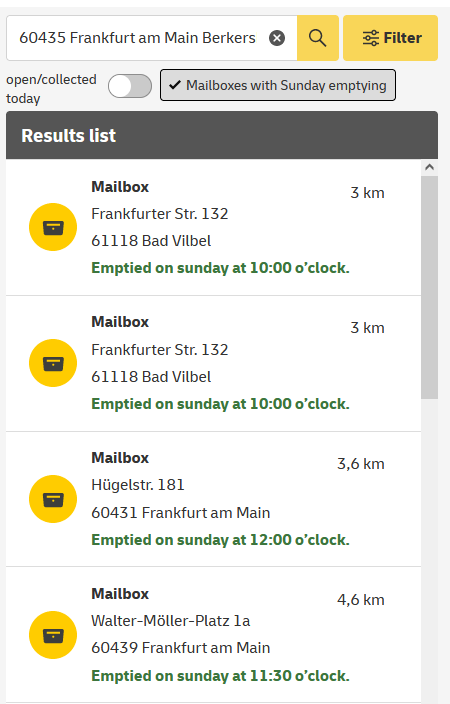This screenshot has width=450, height=704.
Task: Click the Walter-Möller-Platz 1a mailbox icon
Action: coord(53,635)
